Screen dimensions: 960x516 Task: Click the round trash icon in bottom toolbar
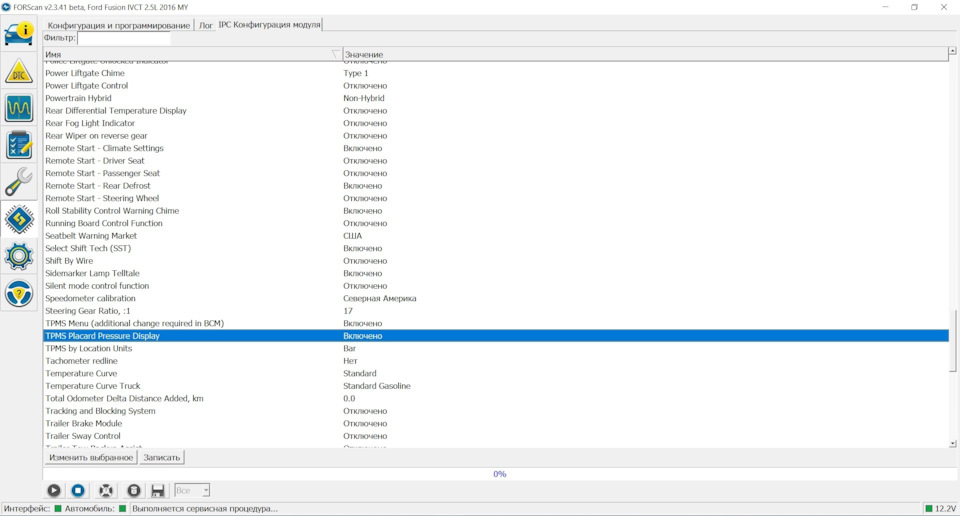[133, 490]
